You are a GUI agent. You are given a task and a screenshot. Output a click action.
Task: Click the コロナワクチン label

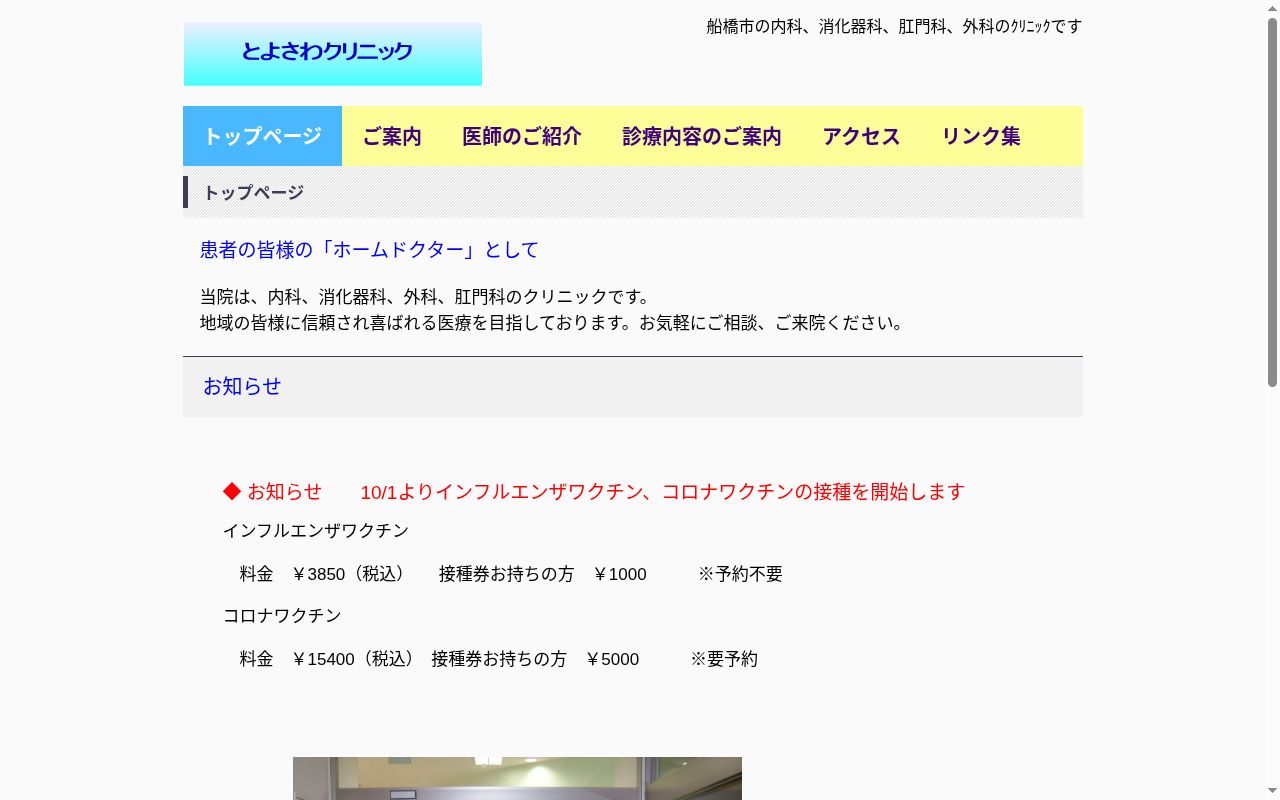[x=282, y=616]
